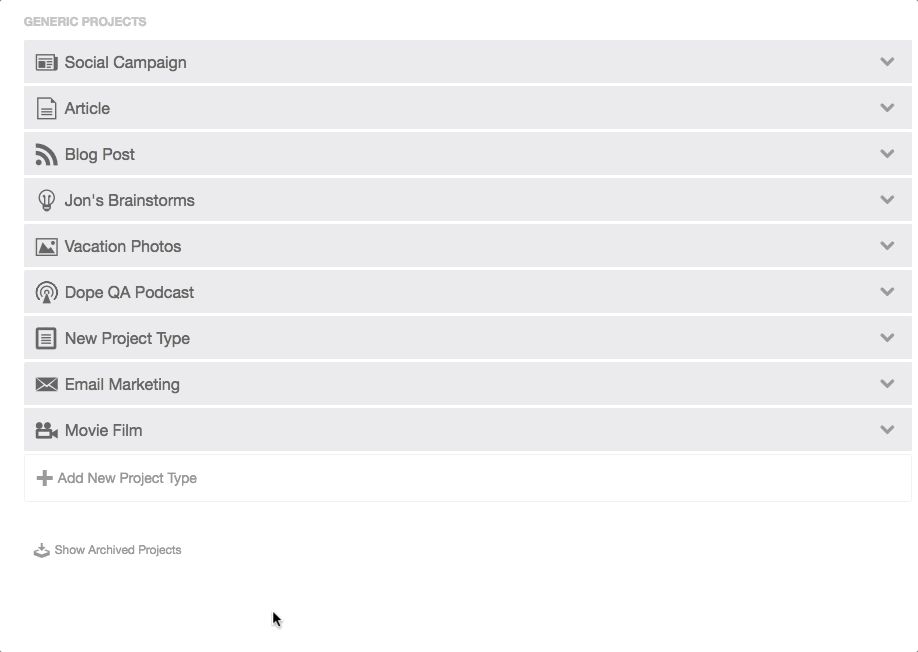Click the Blog Post RSS feed icon
Viewport: 918px width, 652px height.
pyautogui.click(x=46, y=155)
